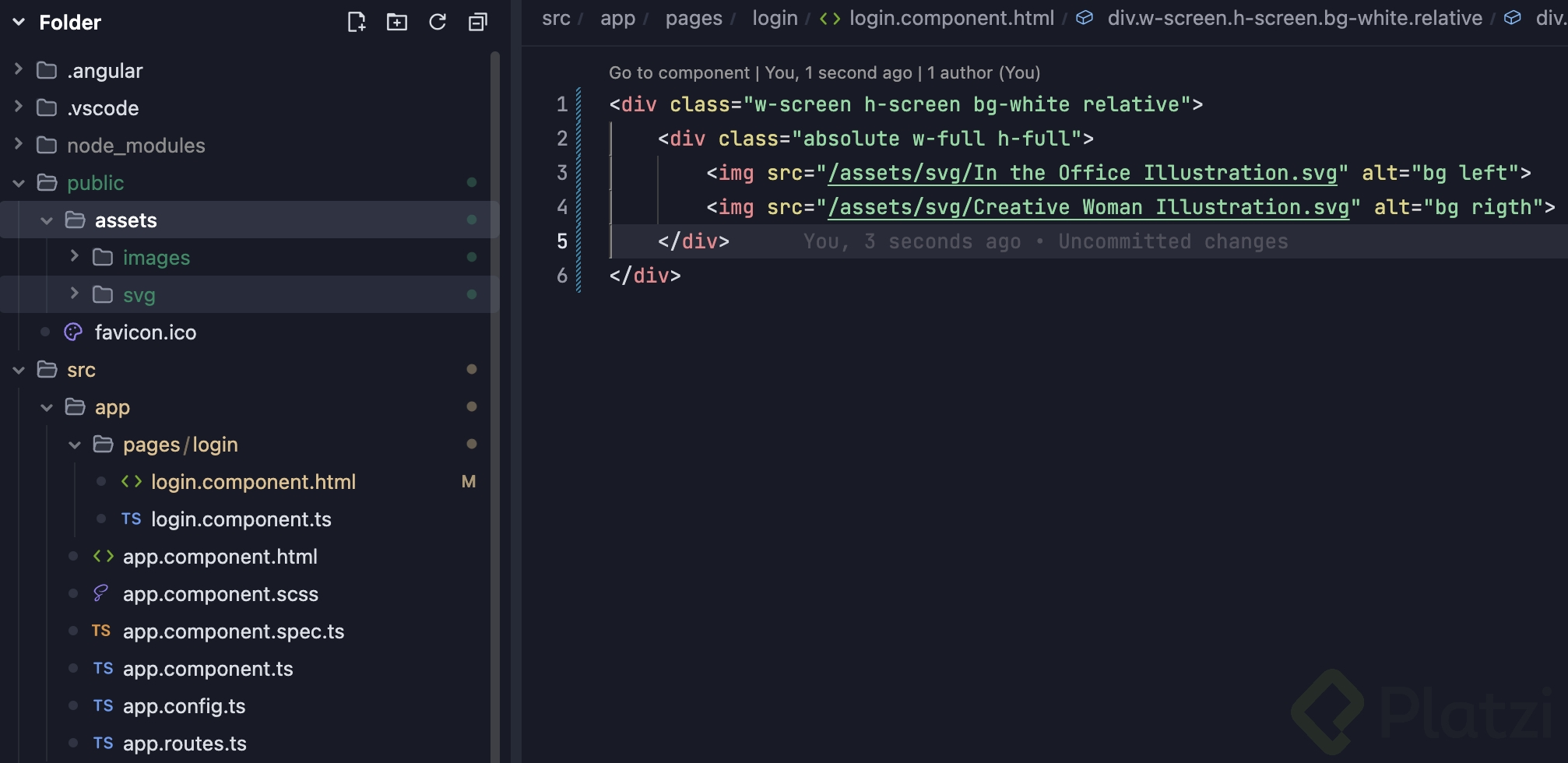Click the pages/login folder icon
This screenshot has width=1568, height=763.
pyautogui.click(x=103, y=444)
